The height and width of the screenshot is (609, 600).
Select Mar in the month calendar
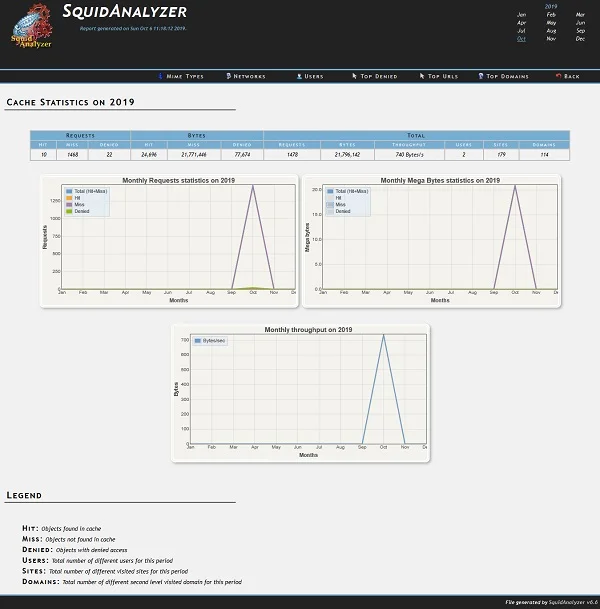[580, 15]
